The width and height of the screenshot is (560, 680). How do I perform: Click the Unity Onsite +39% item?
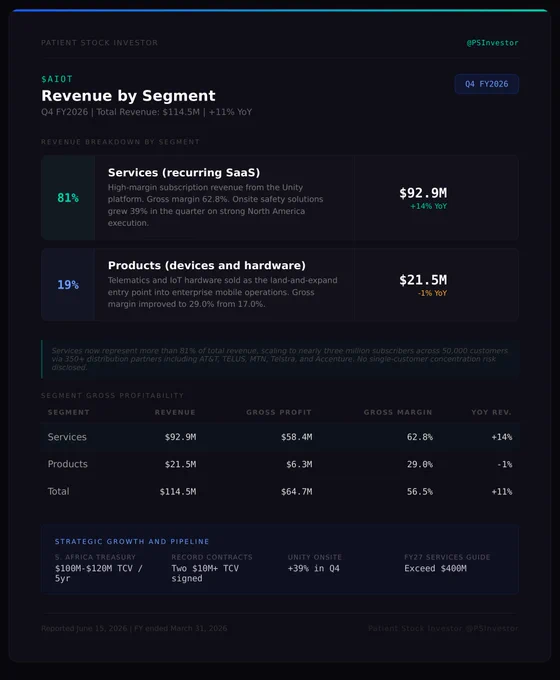314,563
